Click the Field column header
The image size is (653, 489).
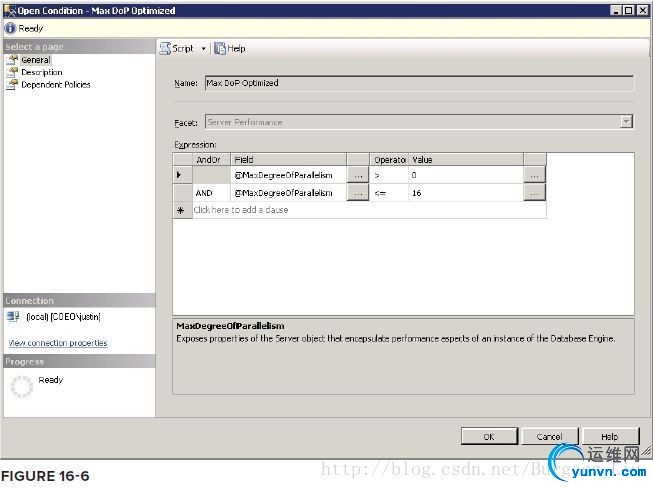click(x=288, y=160)
